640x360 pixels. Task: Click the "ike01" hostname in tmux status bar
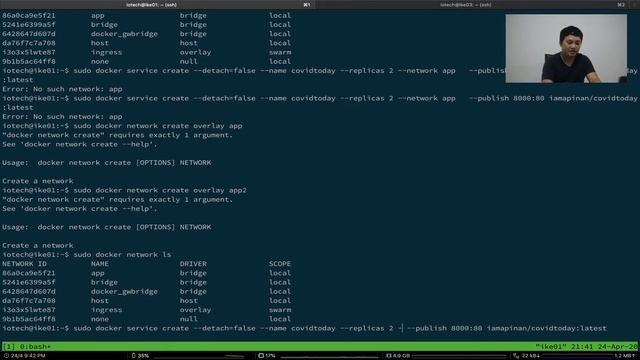[551, 347]
